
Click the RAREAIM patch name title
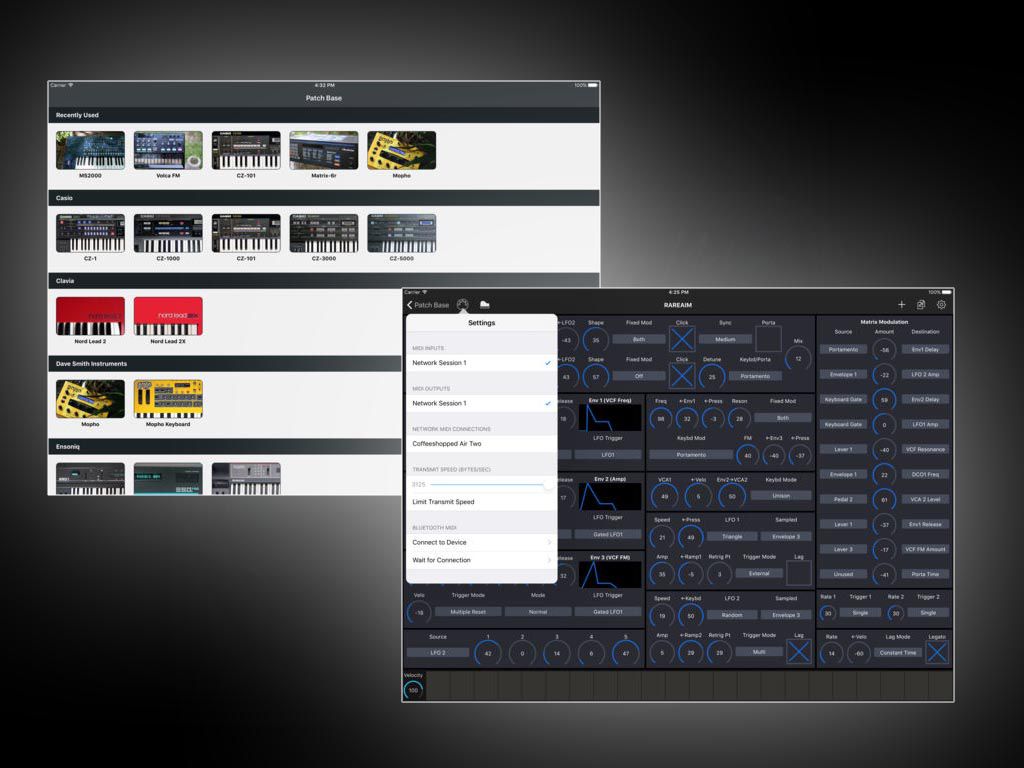(x=678, y=305)
